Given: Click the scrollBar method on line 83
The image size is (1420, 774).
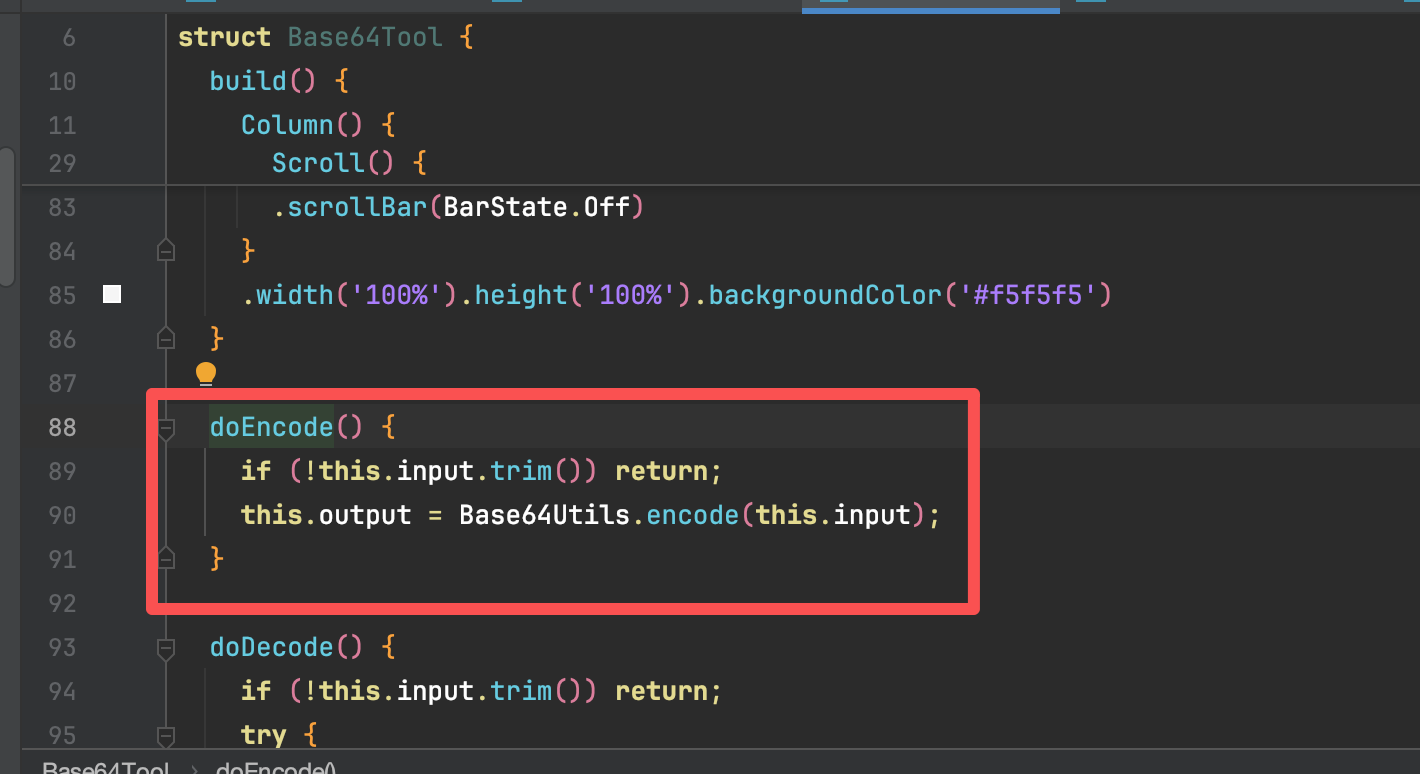Looking at the screenshot, I should tap(358, 207).
